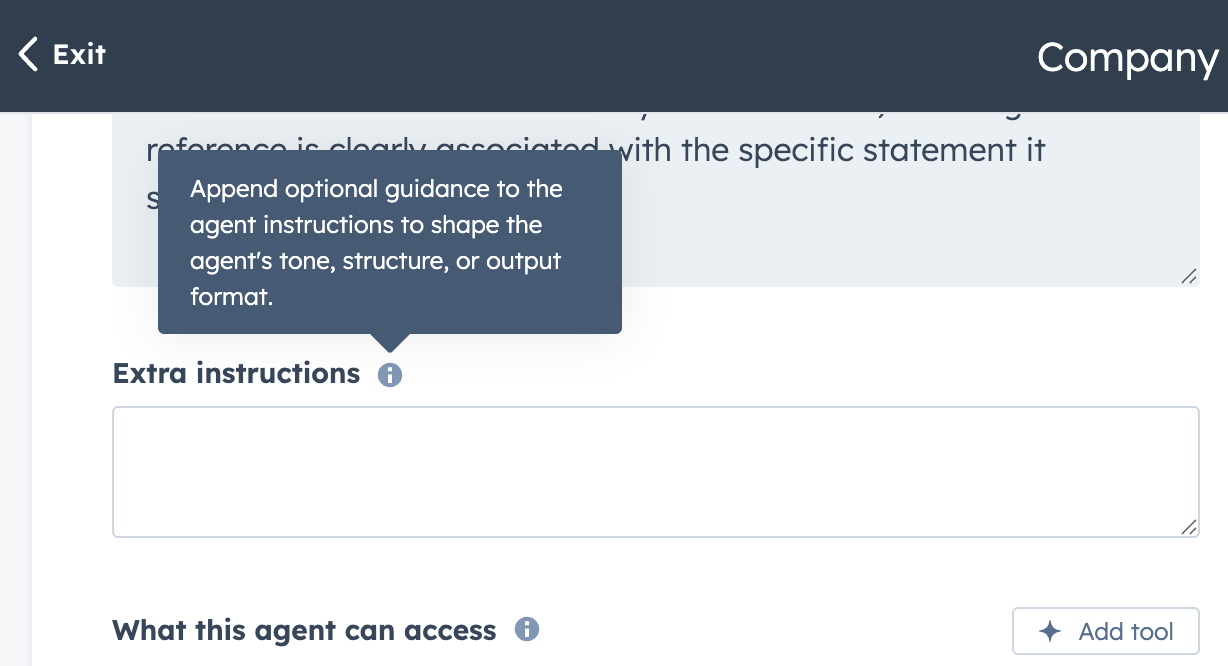Focus the empty Extra instructions text box
Screen dimensions: 1228x666
click(x=655, y=472)
